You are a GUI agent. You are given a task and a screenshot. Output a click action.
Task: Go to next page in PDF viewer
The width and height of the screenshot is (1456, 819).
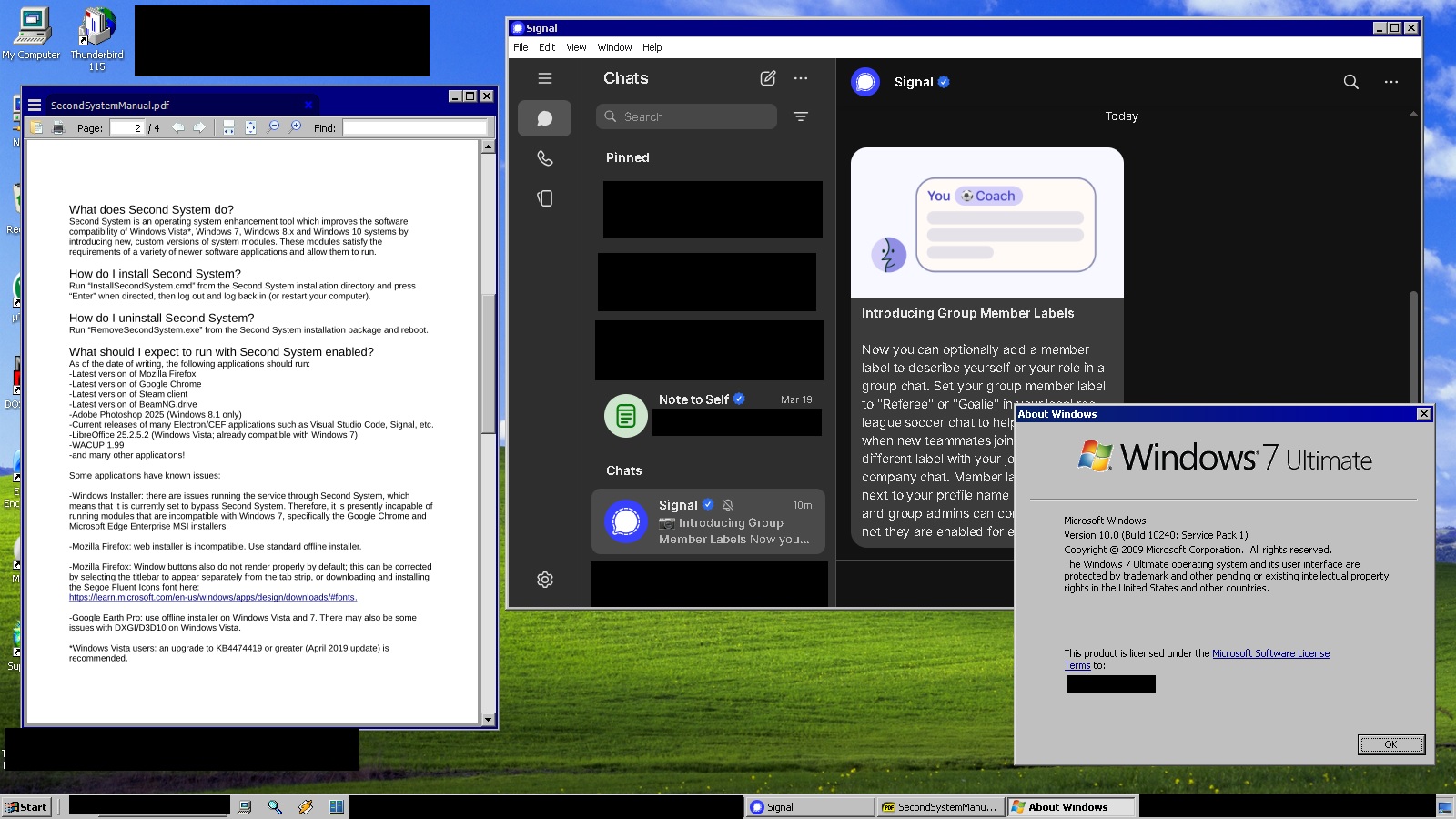[x=199, y=128]
